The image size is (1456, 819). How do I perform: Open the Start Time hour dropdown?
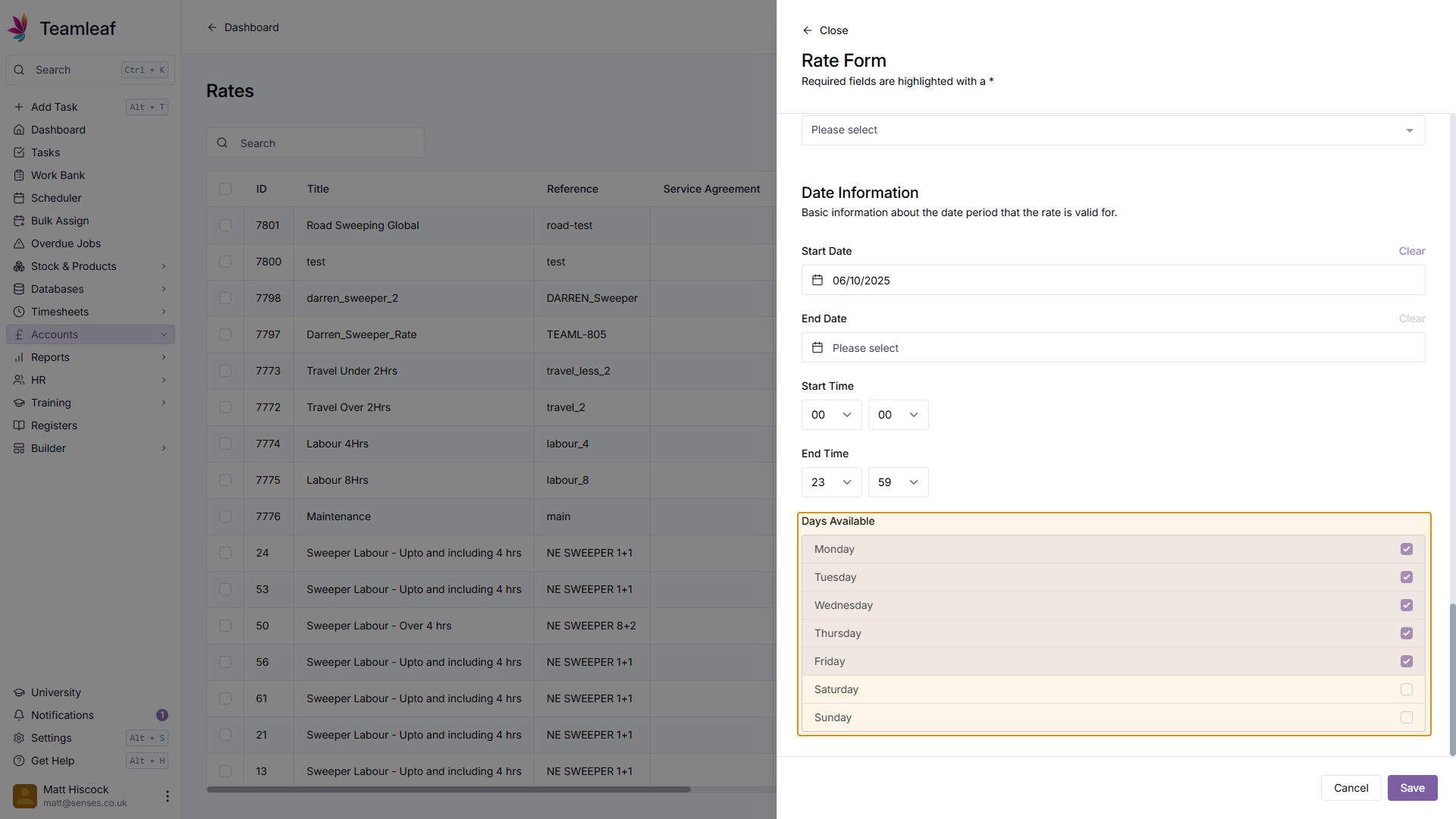coord(831,415)
